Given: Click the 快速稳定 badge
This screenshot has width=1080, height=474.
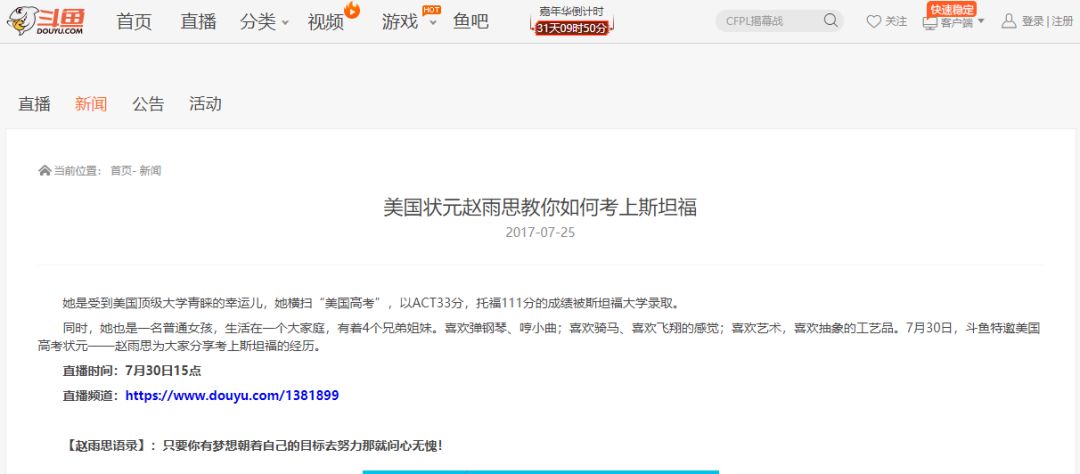Looking at the screenshot, I should click(x=952, y=10).
